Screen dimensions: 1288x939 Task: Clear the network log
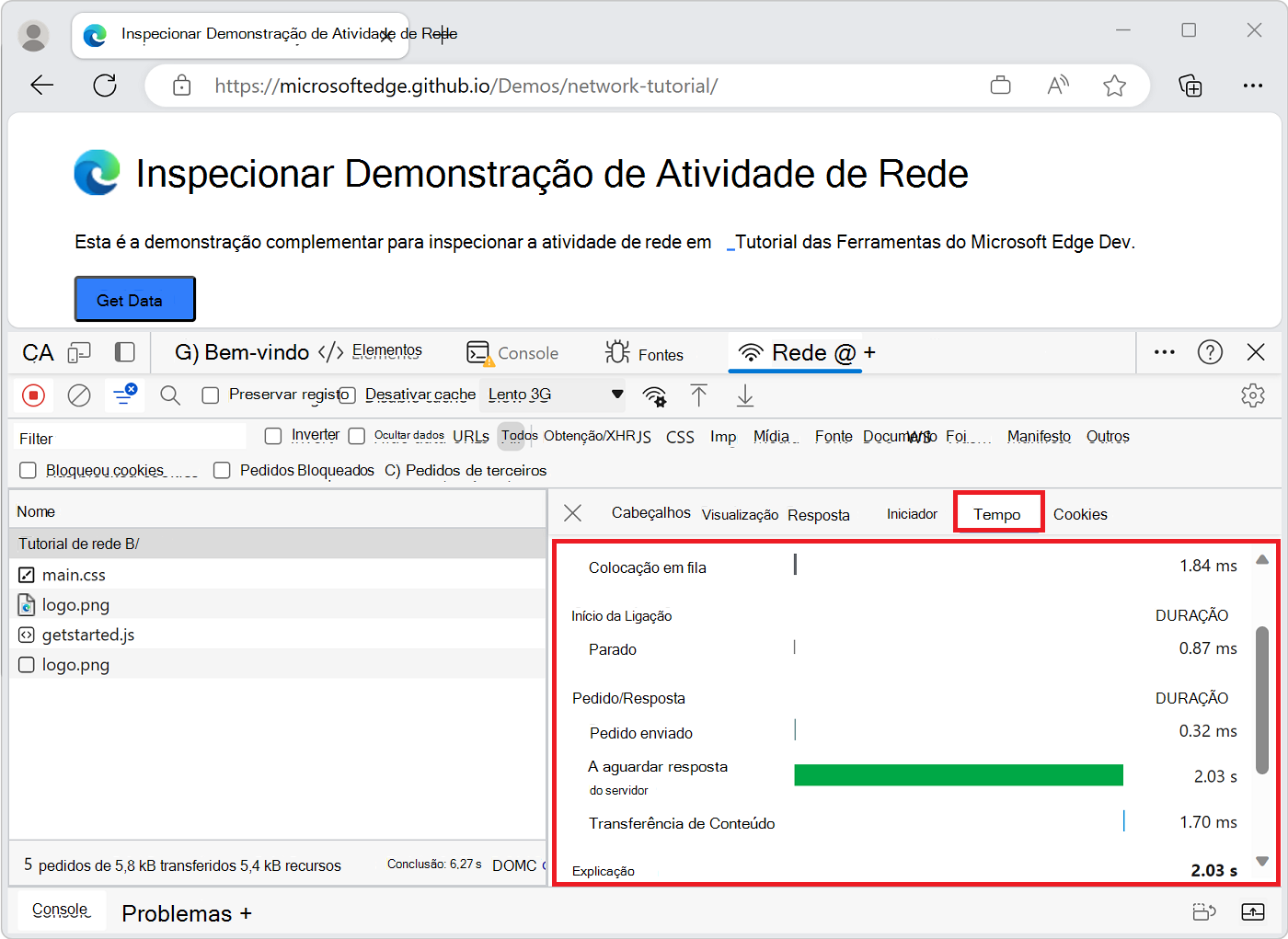[79, 395]
